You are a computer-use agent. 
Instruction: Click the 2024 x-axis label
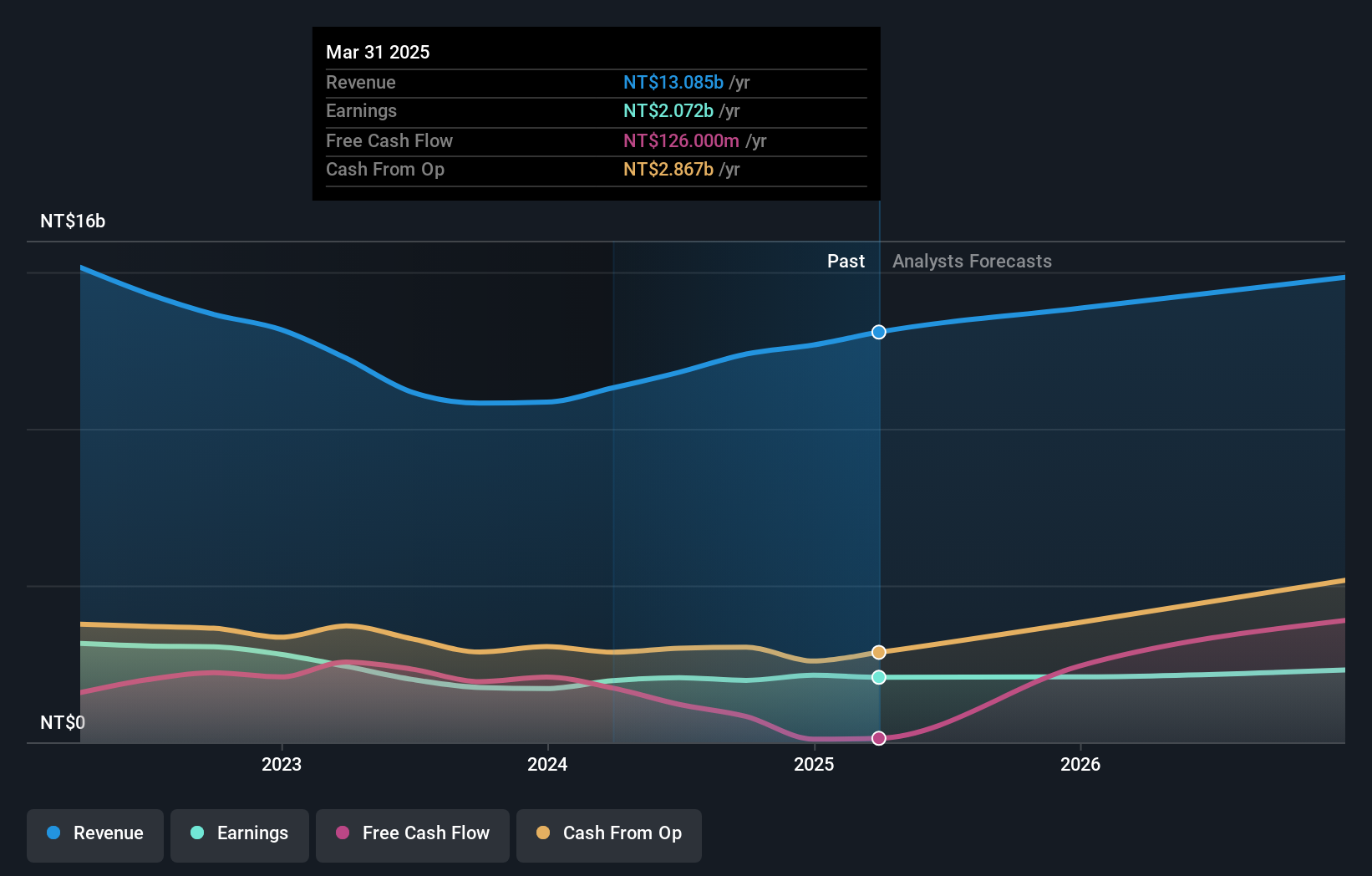tap(547, 764)
